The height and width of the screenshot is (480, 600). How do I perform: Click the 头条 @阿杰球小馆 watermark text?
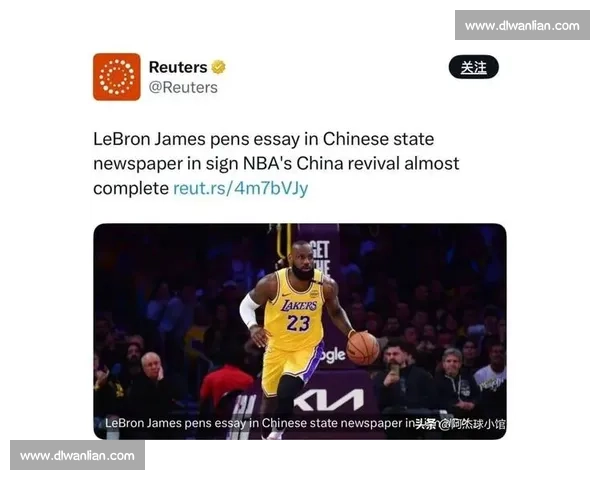[x=461, y=424]
